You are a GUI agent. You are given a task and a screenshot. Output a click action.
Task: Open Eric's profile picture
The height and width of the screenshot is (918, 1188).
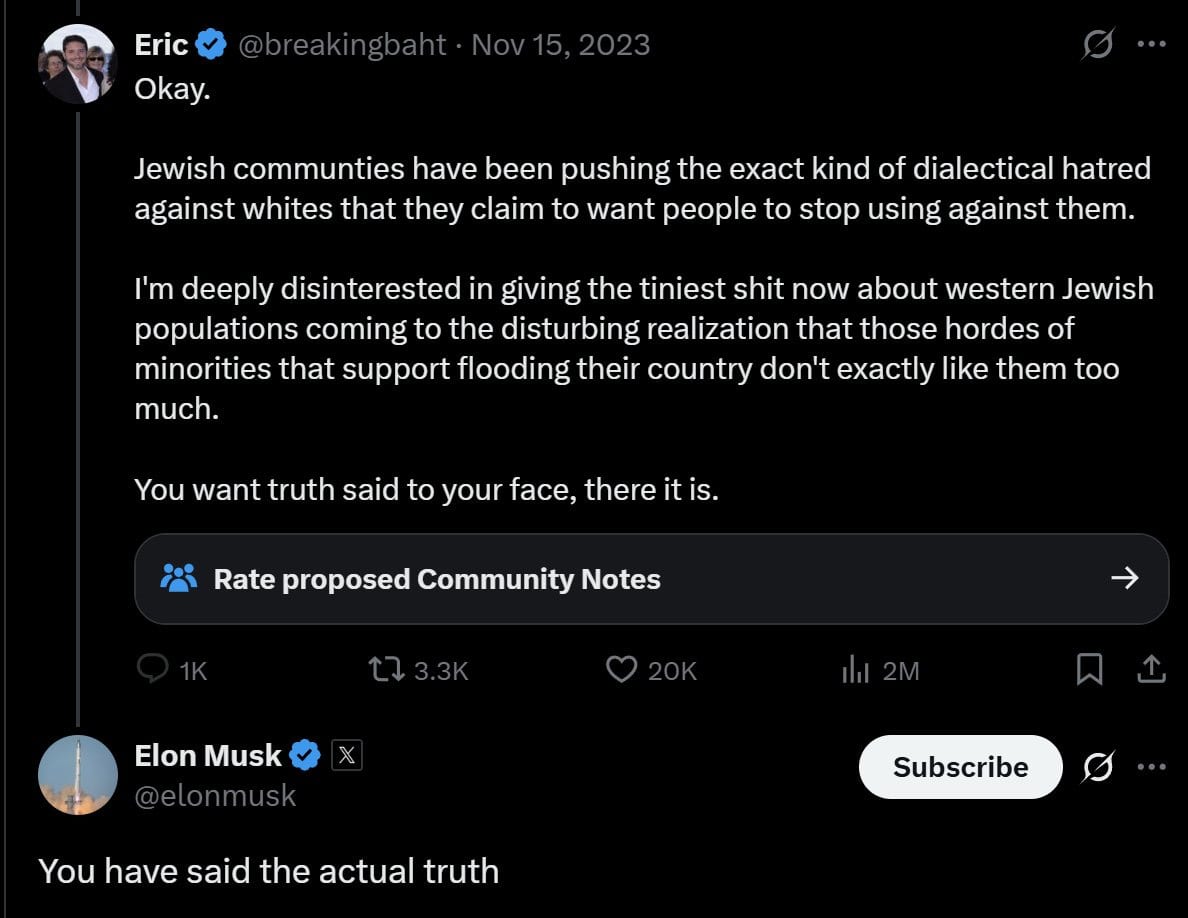click(x=77, y=64)
